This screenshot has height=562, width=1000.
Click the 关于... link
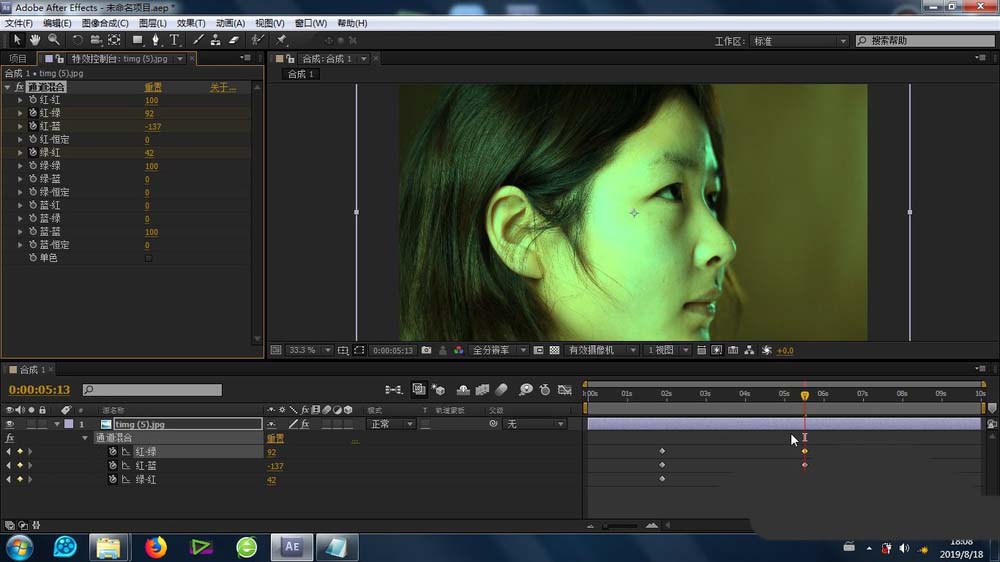click(x=223, y=87)
